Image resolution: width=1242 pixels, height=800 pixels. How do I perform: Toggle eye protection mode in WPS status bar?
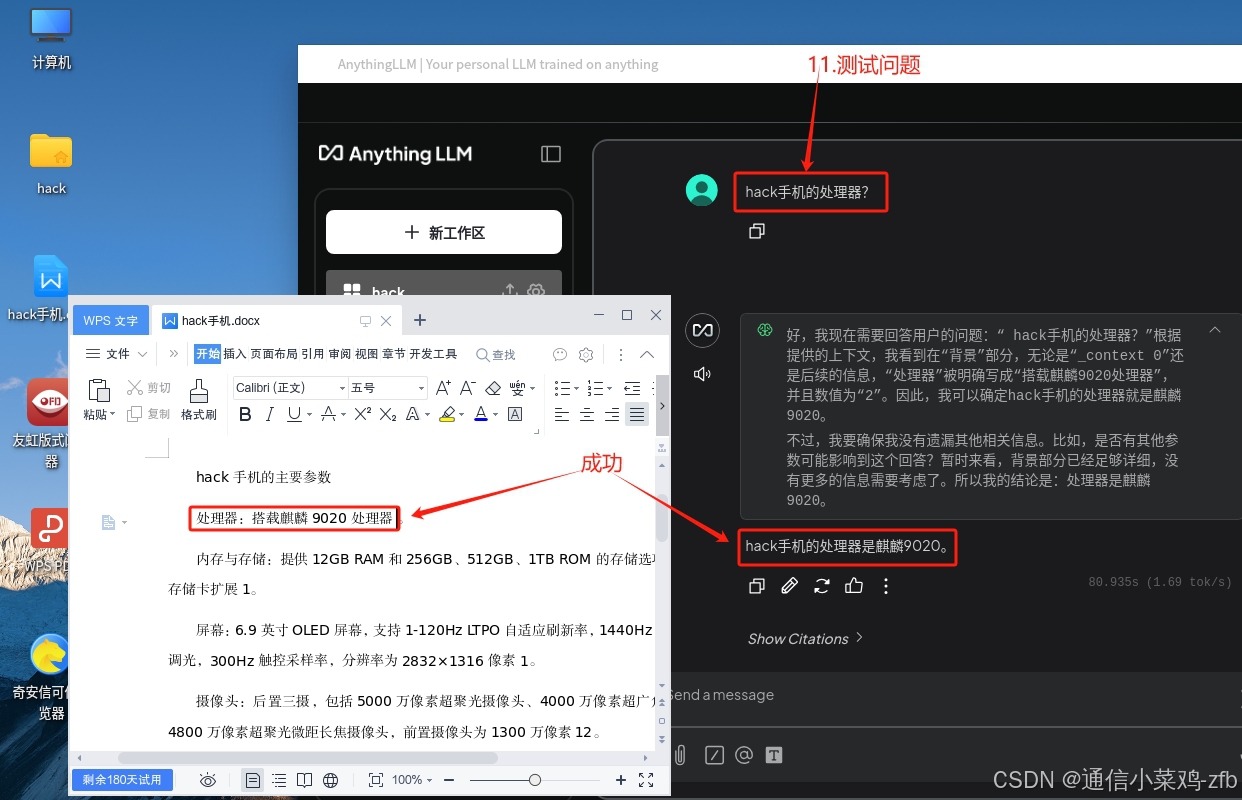pos(208,780)
